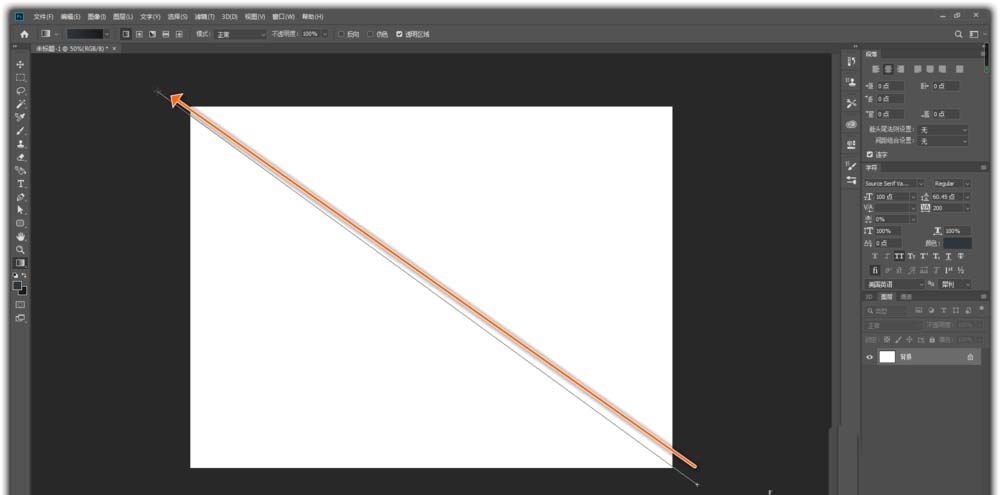Open the Creative Cloud Libraries panel icon
1000x495 pixels.
point(851,124)
